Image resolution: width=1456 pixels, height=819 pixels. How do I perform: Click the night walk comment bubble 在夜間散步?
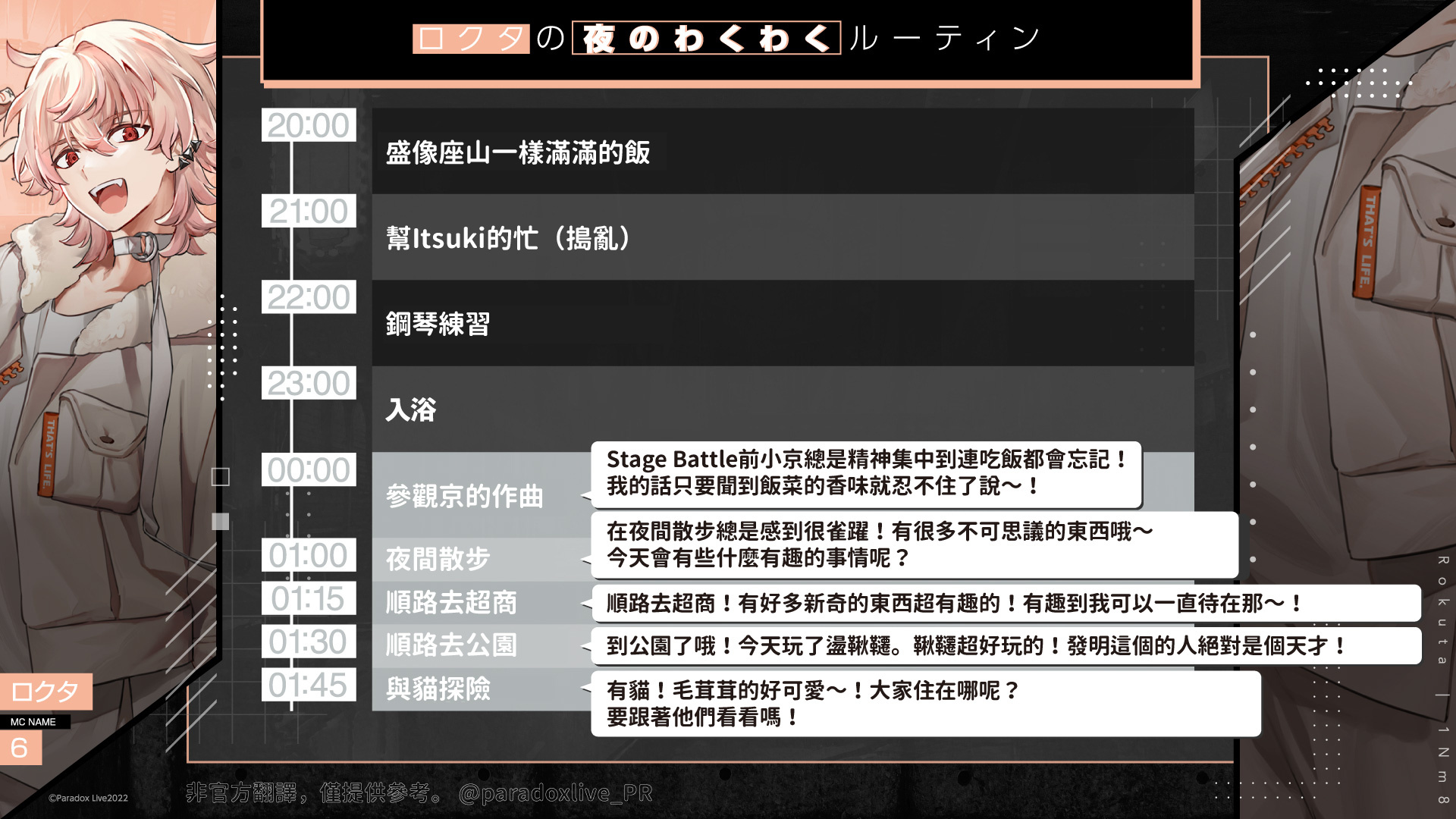(915, 544)
